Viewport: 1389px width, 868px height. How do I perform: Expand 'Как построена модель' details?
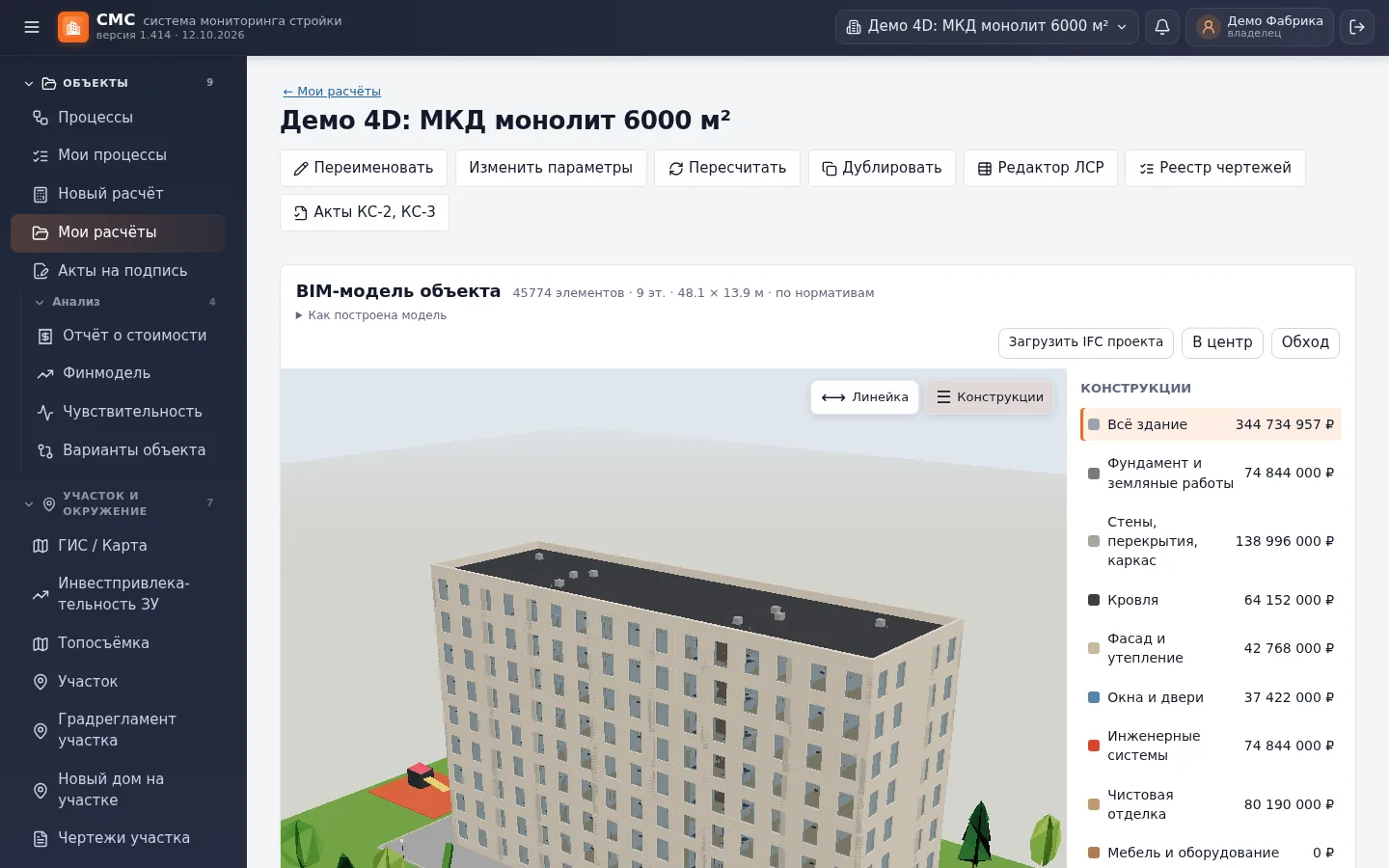tap(371, 315)
